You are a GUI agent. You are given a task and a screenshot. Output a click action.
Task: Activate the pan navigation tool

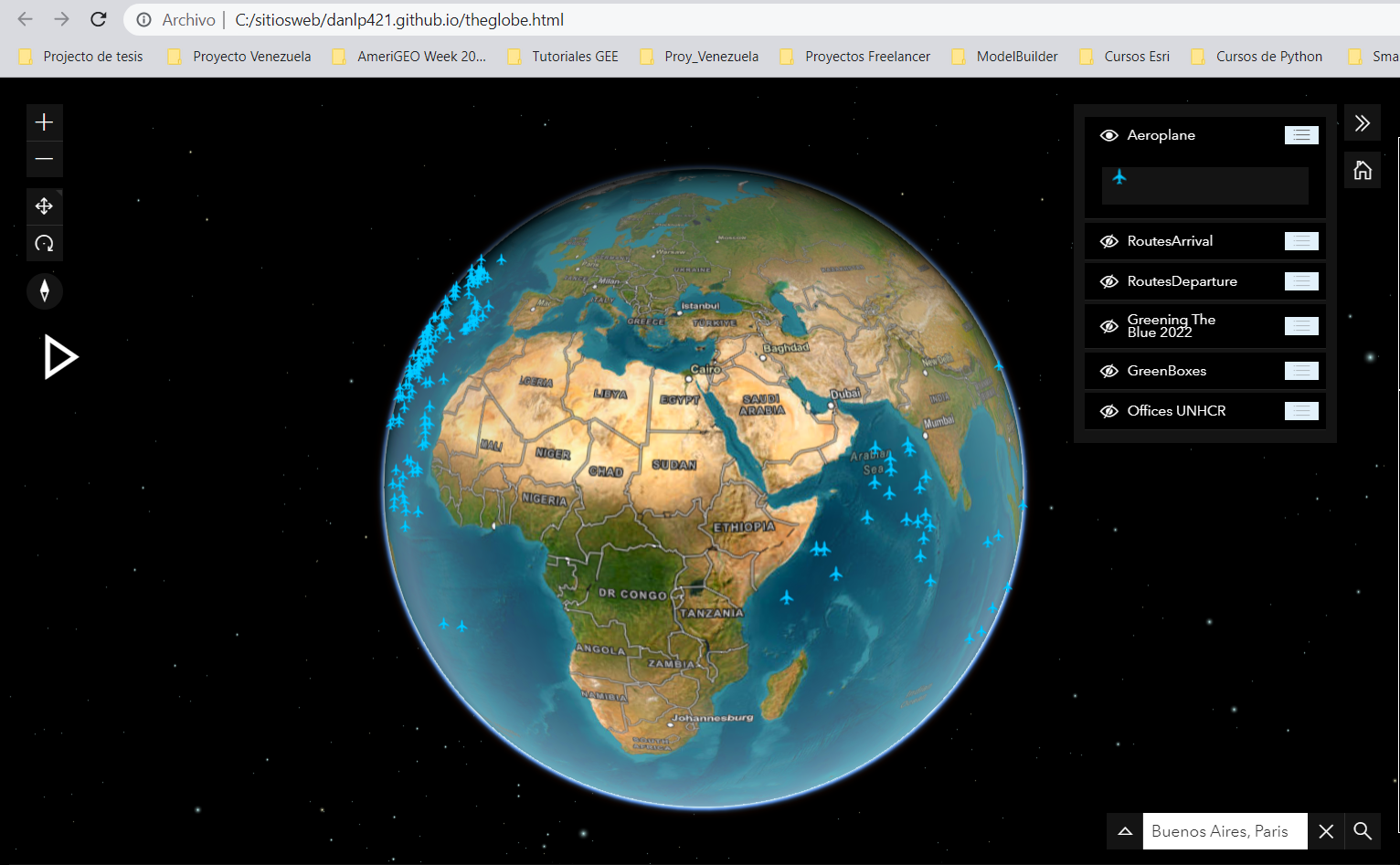click(x=44, y=206)
